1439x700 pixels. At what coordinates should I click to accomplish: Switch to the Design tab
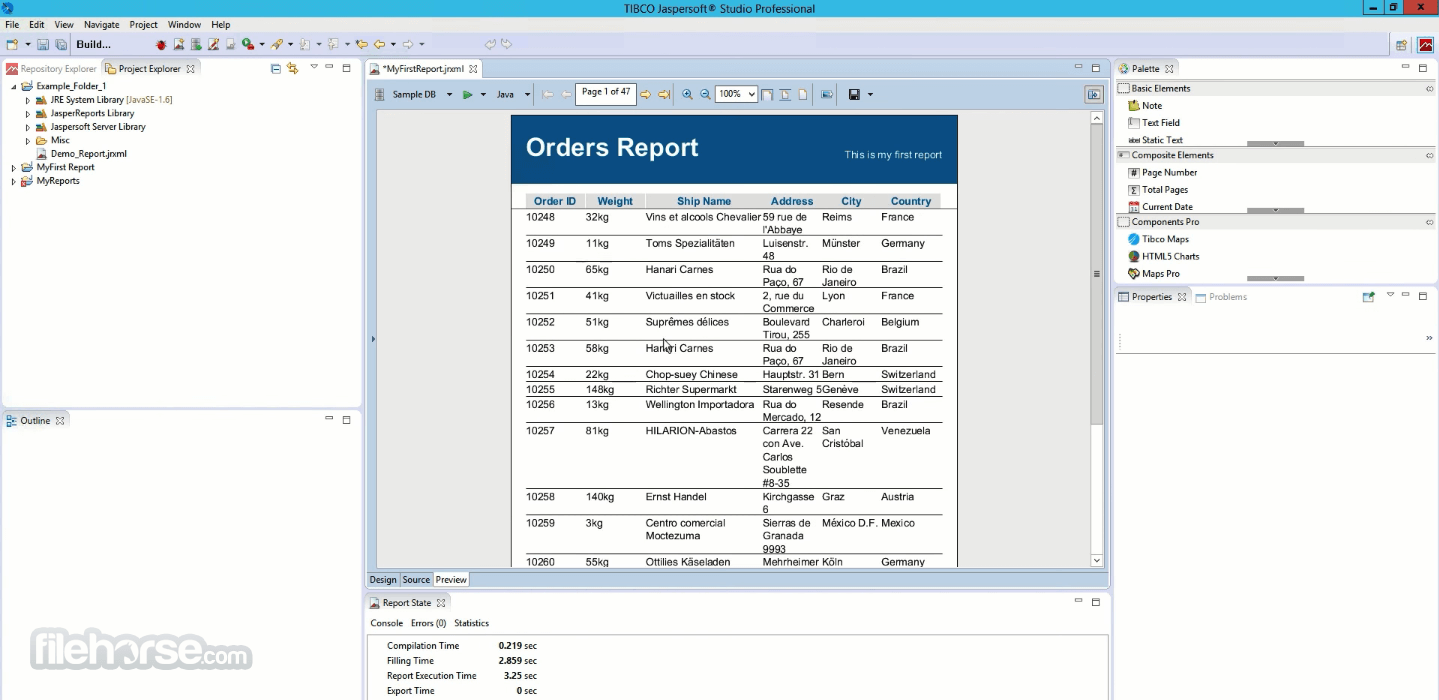pyautogui.click(x=383, y=580)
